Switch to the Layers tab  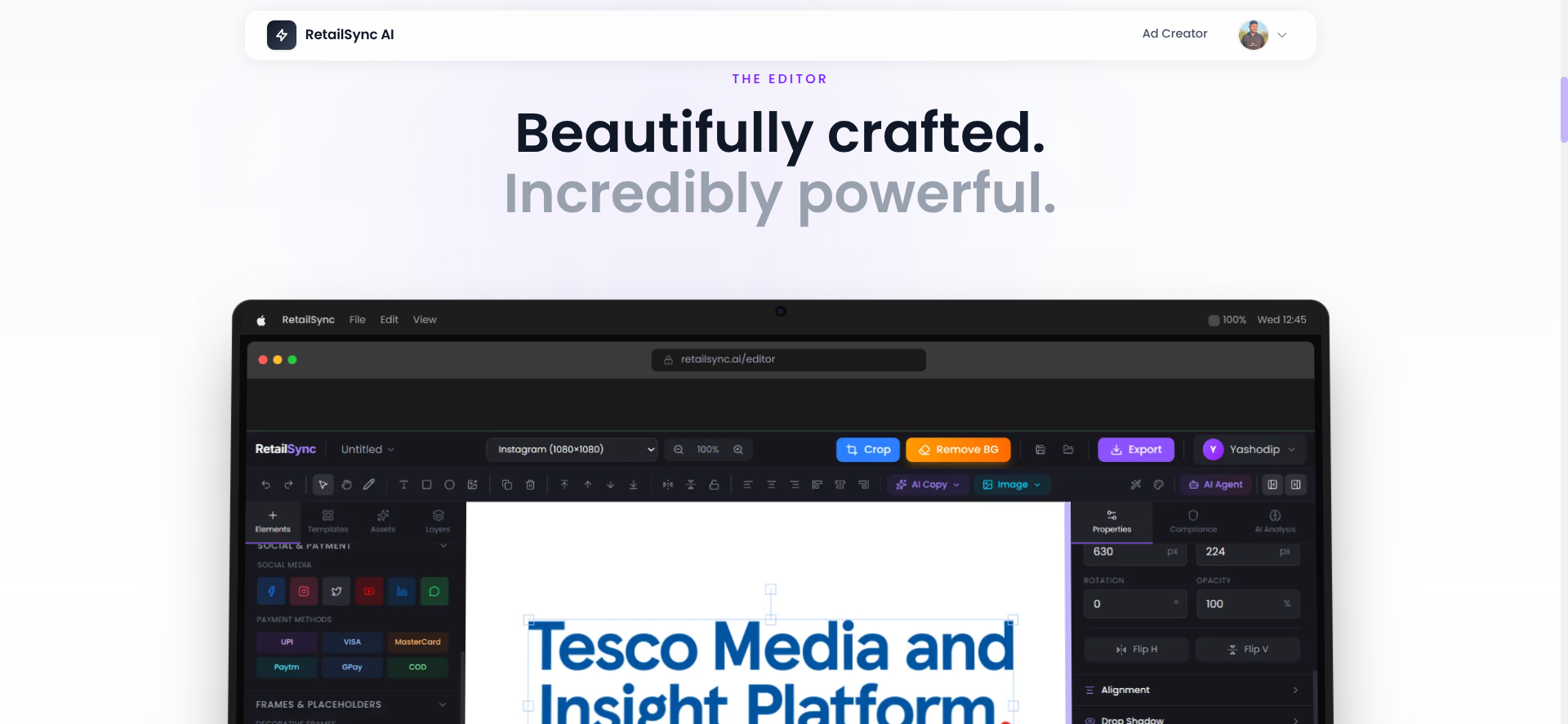click(438, 522)
